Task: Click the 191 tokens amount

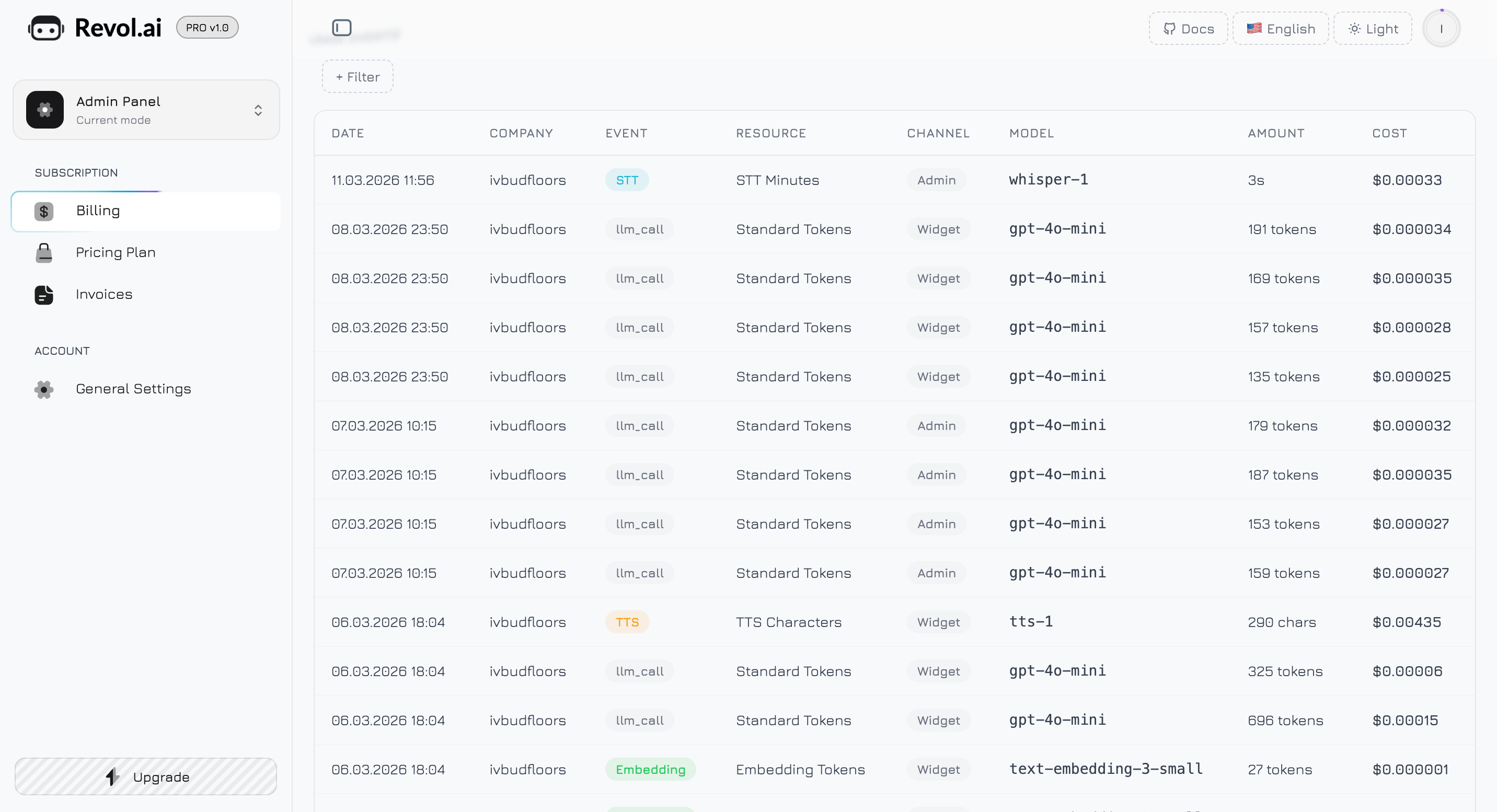Action: coord(1282,229)
